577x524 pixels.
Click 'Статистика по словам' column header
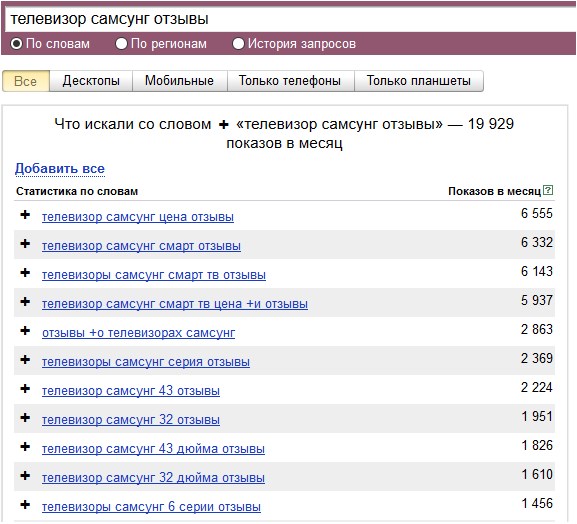[x=77, y=191]
